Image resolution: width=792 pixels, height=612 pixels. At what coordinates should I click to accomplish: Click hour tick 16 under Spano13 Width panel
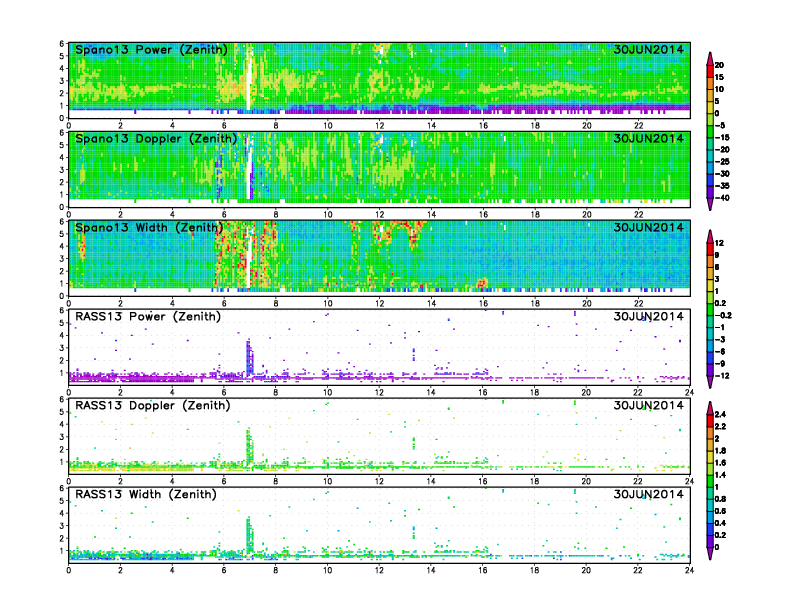click(x=483, y=303)
